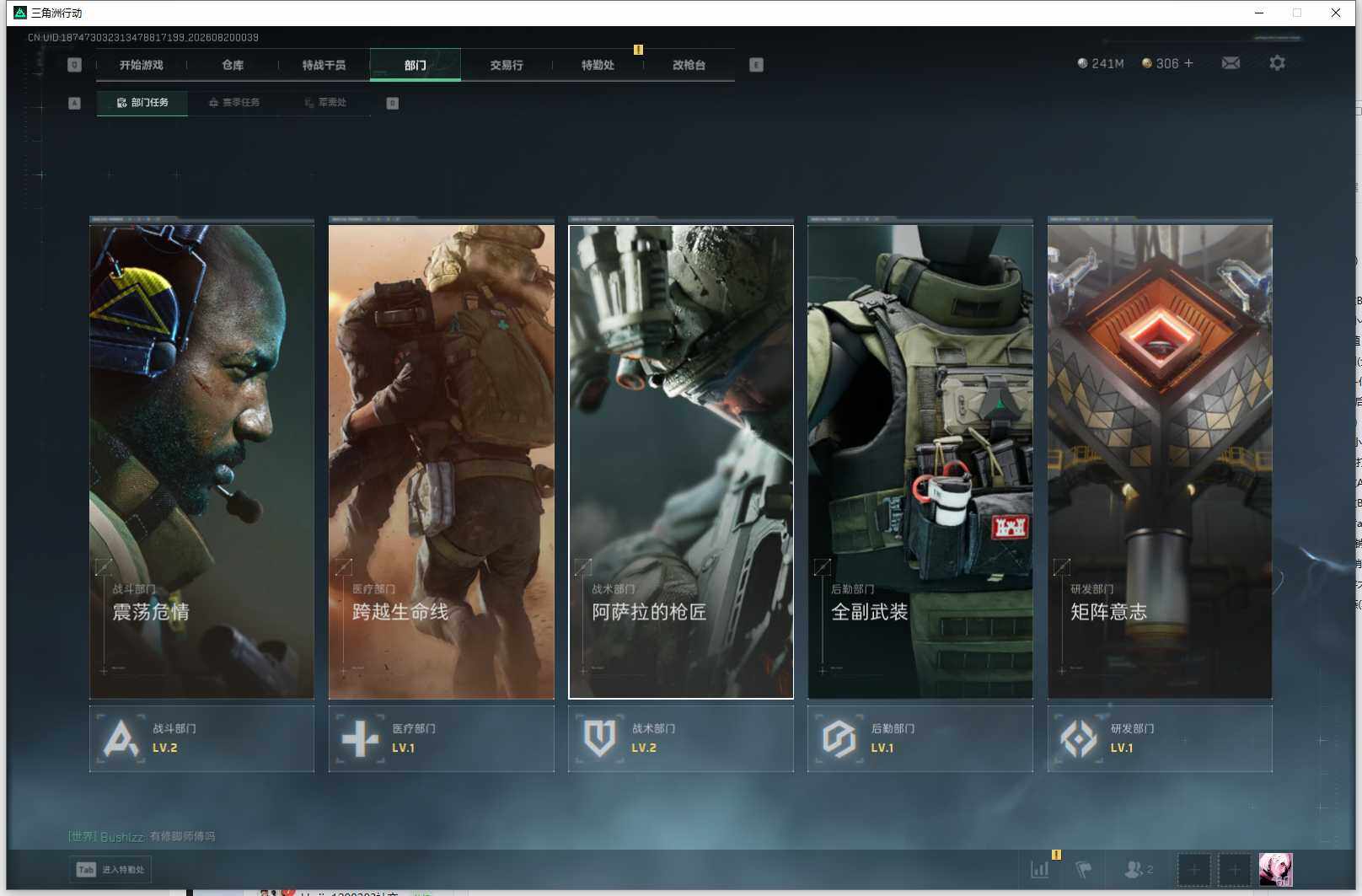
Task: Click the 306 gold currency coin icon
Action: click(x=1146, y=63)
